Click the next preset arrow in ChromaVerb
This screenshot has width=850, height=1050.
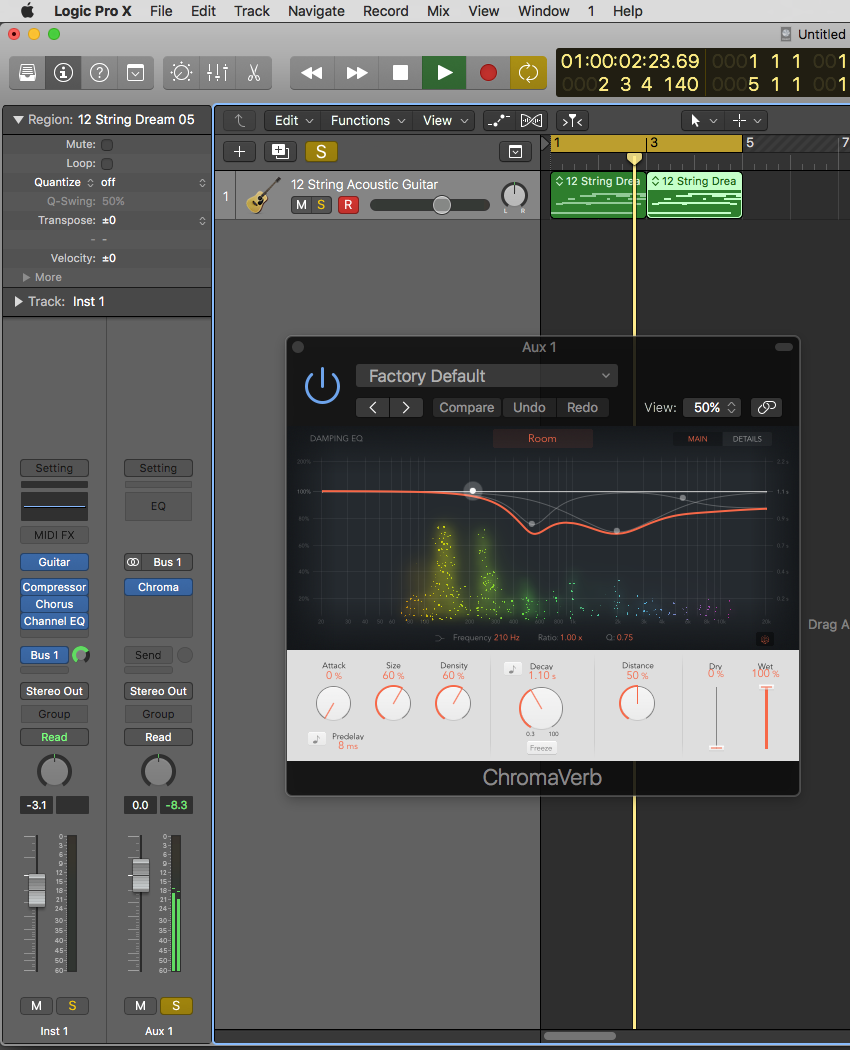click(406, 408)
